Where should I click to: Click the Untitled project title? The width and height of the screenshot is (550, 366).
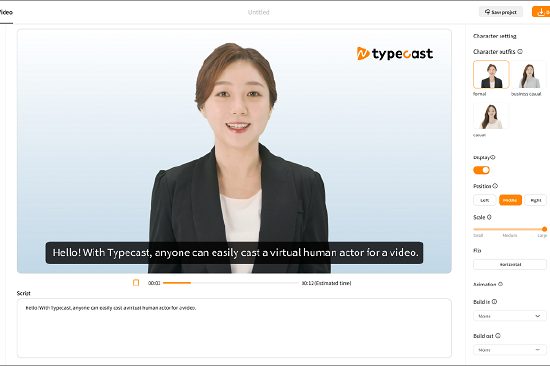coord(259,12)
